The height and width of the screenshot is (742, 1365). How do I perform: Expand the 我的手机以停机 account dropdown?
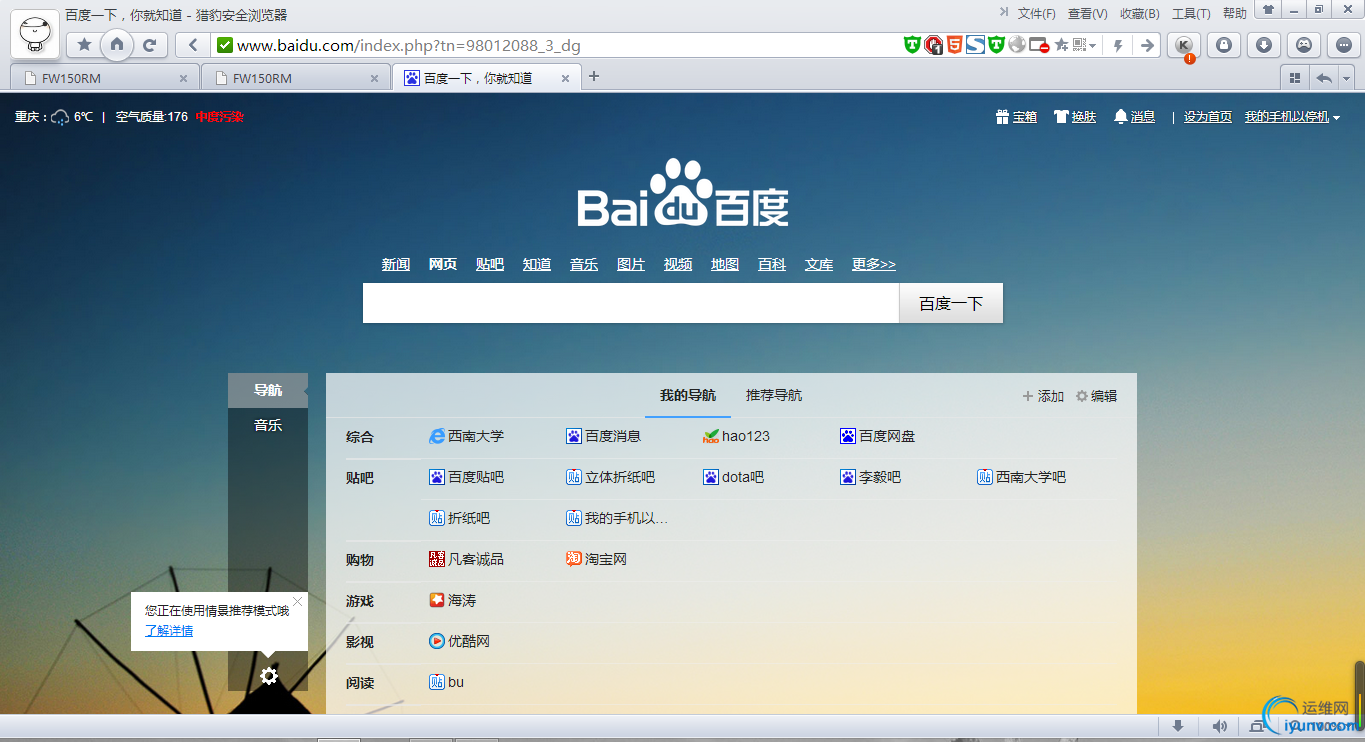pyautogui.click(x=1292, y=117)
